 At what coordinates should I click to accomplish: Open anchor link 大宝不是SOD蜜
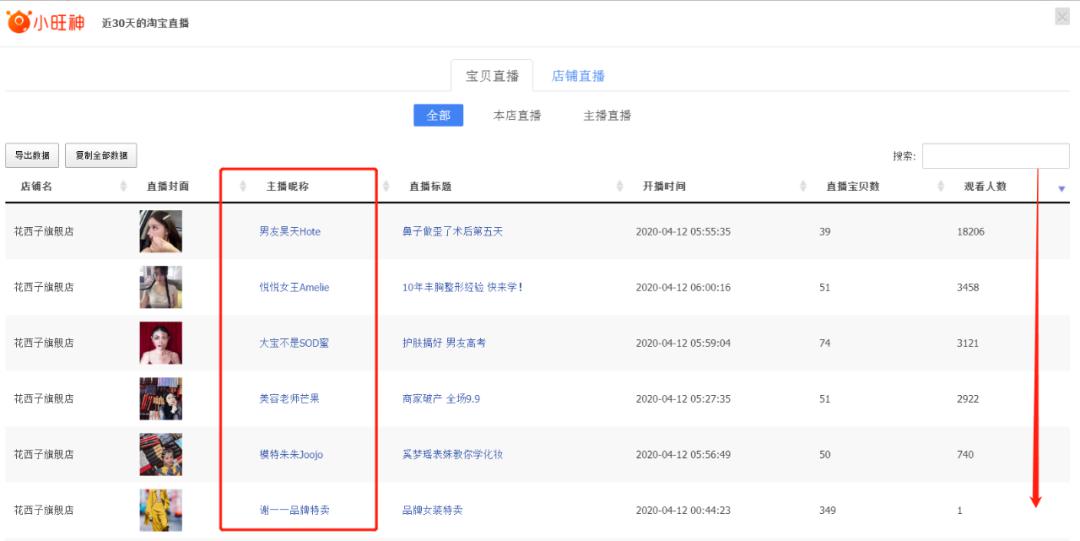pyautogui.click(x=294, y=343)
